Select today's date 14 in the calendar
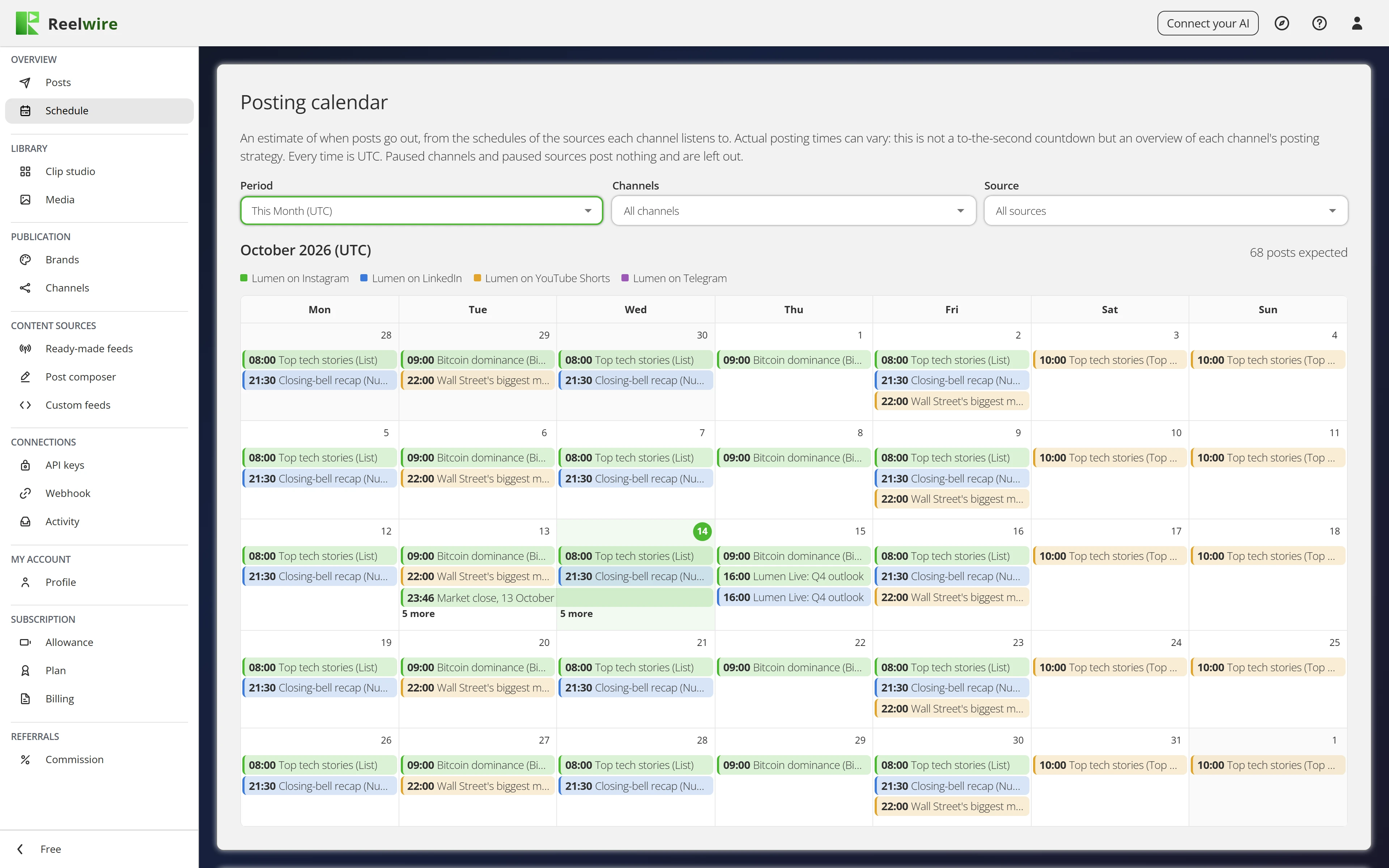 click(702, 531)
